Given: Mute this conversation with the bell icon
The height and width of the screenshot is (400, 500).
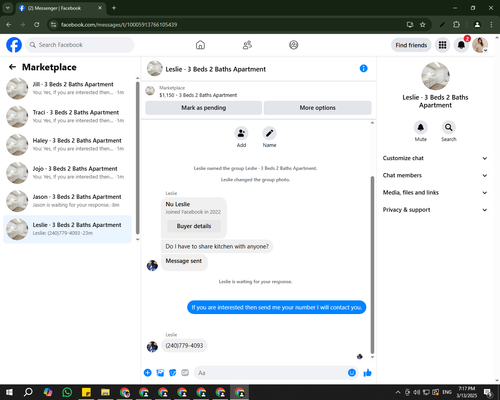Looking at the screenshot, I should point(421,127).
